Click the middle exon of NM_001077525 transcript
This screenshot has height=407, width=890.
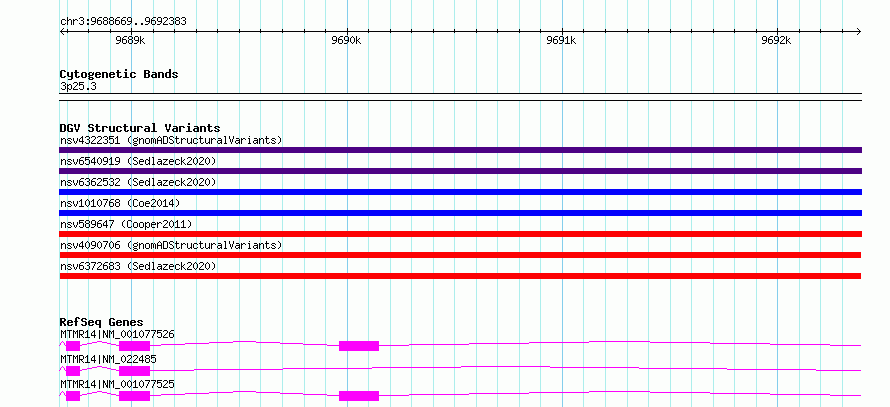tap(135, 396)
